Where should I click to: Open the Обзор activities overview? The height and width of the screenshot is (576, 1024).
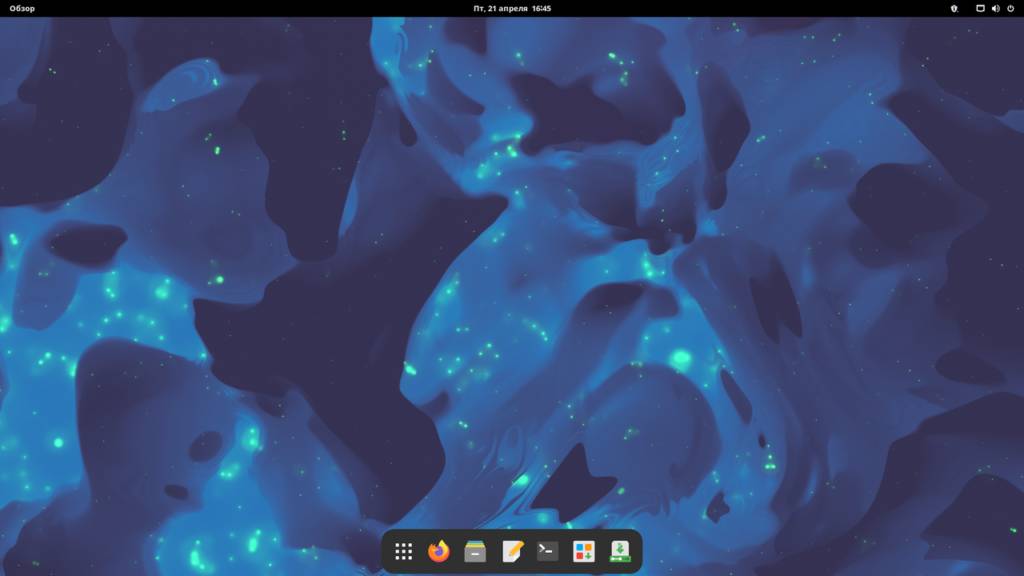(22, 8)
